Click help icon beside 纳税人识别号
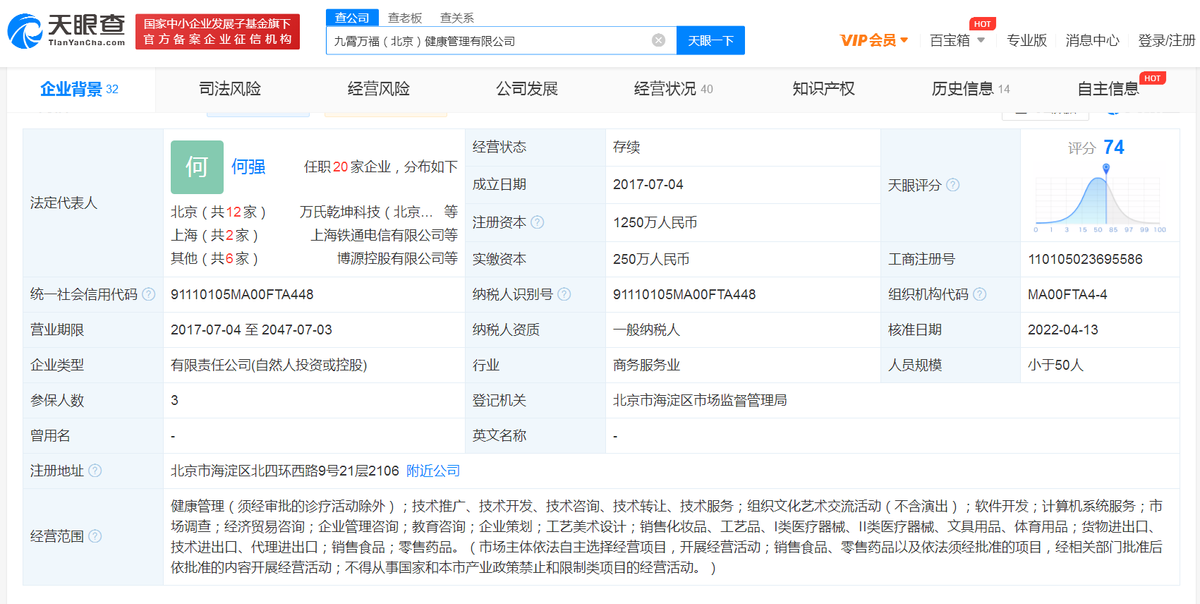The width and height of the screenshot is (1200, 604). [x=564, y=295]
